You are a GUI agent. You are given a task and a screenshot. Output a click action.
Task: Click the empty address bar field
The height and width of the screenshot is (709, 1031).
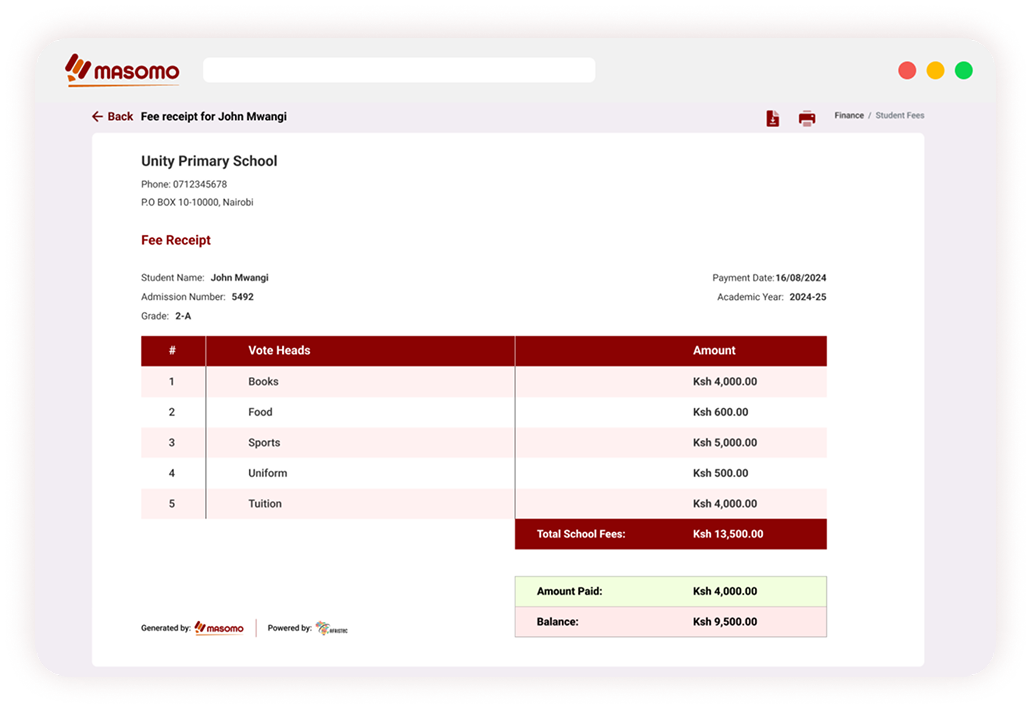pyautogui.click(x=398, y=70)
